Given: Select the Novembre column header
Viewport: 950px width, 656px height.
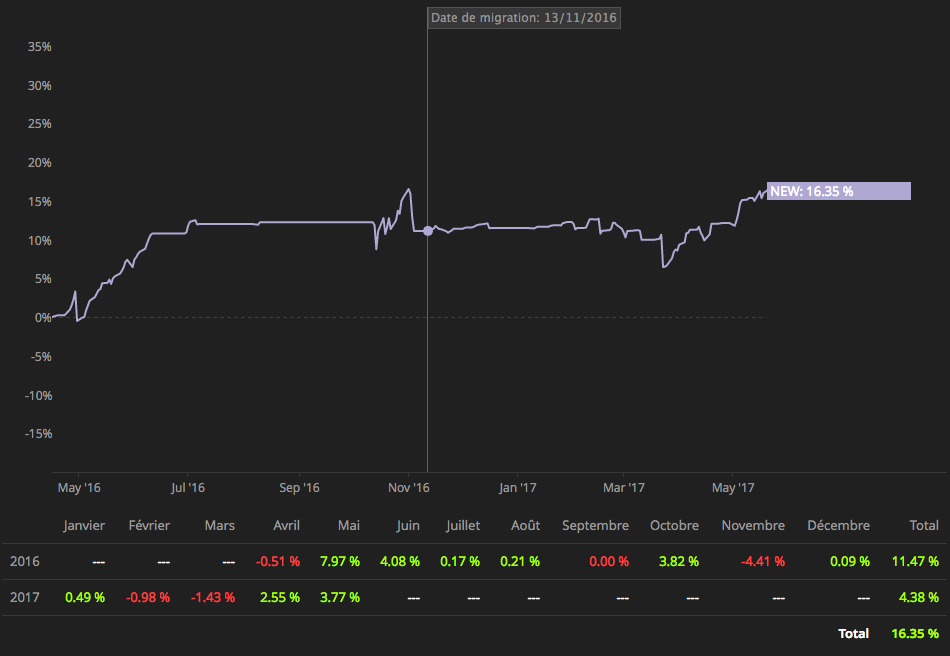Looking at the screenshot, I should coord(753,525).
